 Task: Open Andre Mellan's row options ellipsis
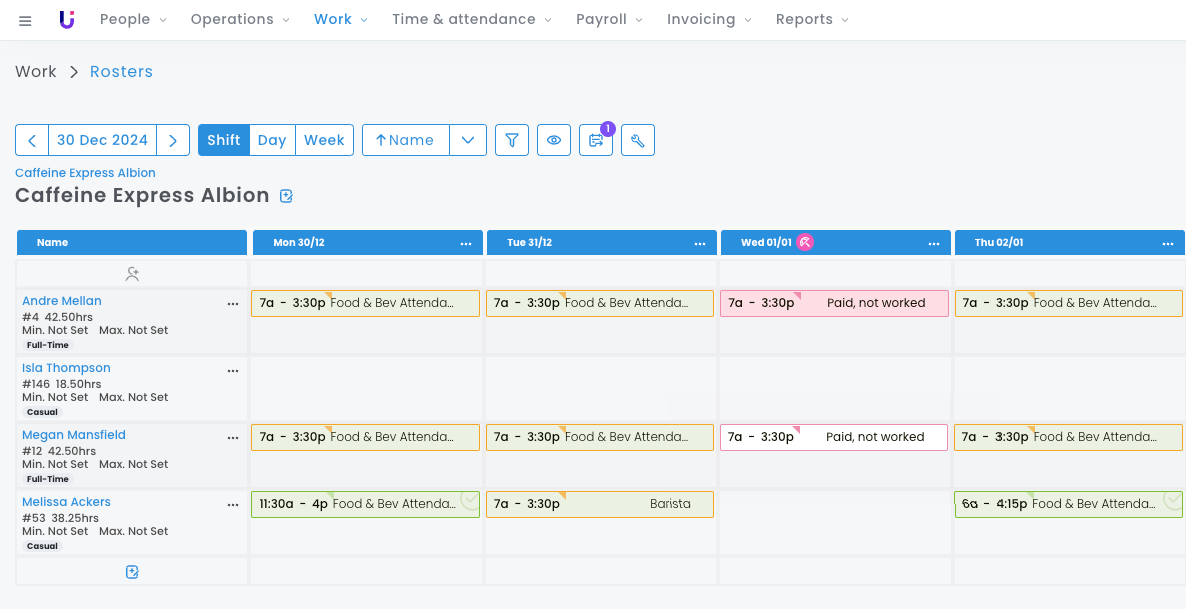click(x=233, y=303)
